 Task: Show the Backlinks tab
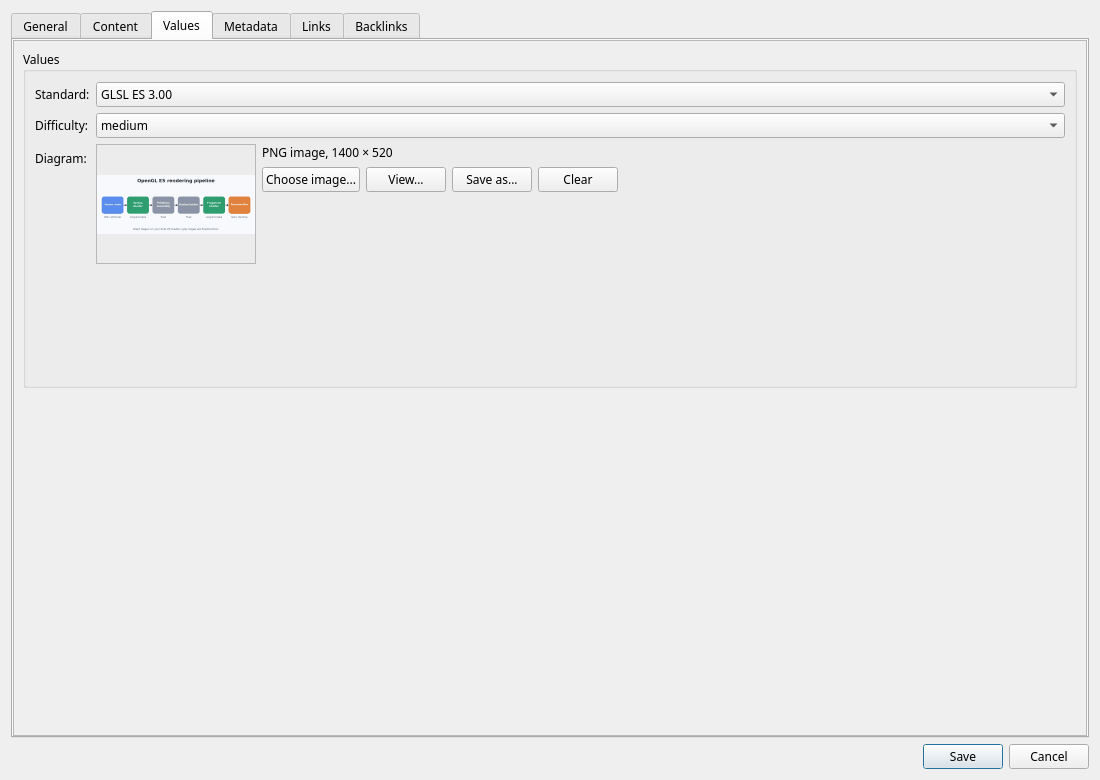point(381,27)
